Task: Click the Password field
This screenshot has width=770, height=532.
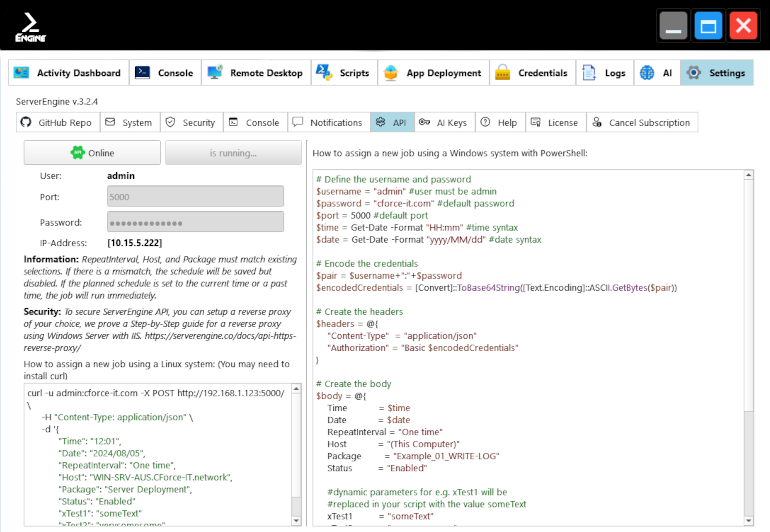Action: tap(195, 222)
